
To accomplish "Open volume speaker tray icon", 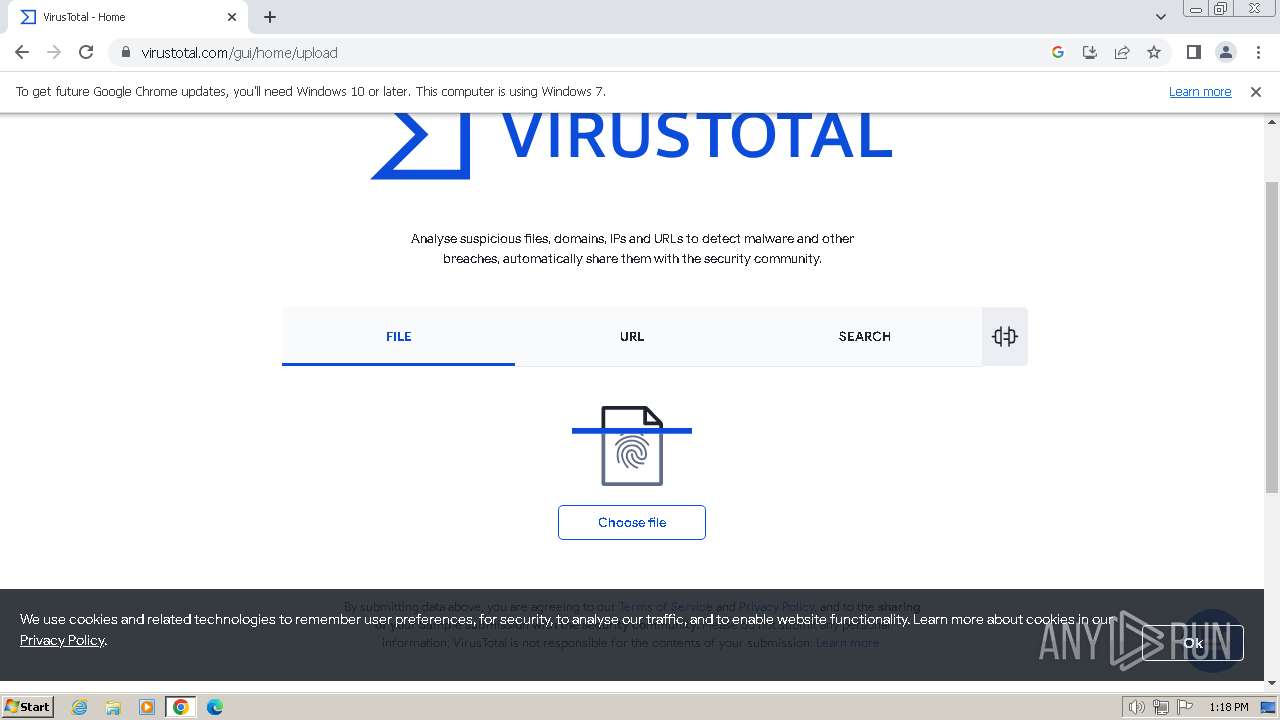I will pyautogui.click(x=1137, y=707).
